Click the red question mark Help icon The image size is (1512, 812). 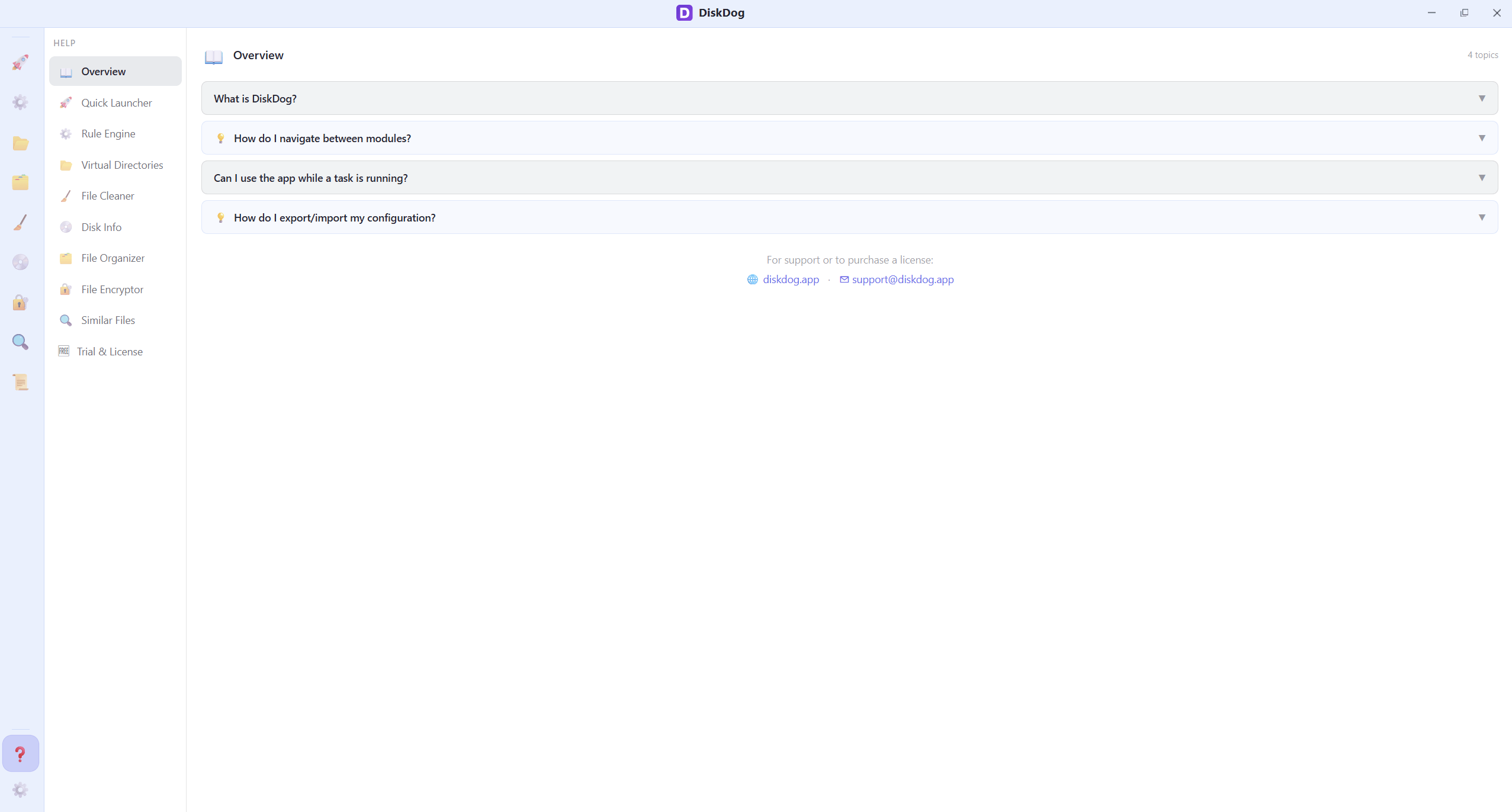[21, 753]
